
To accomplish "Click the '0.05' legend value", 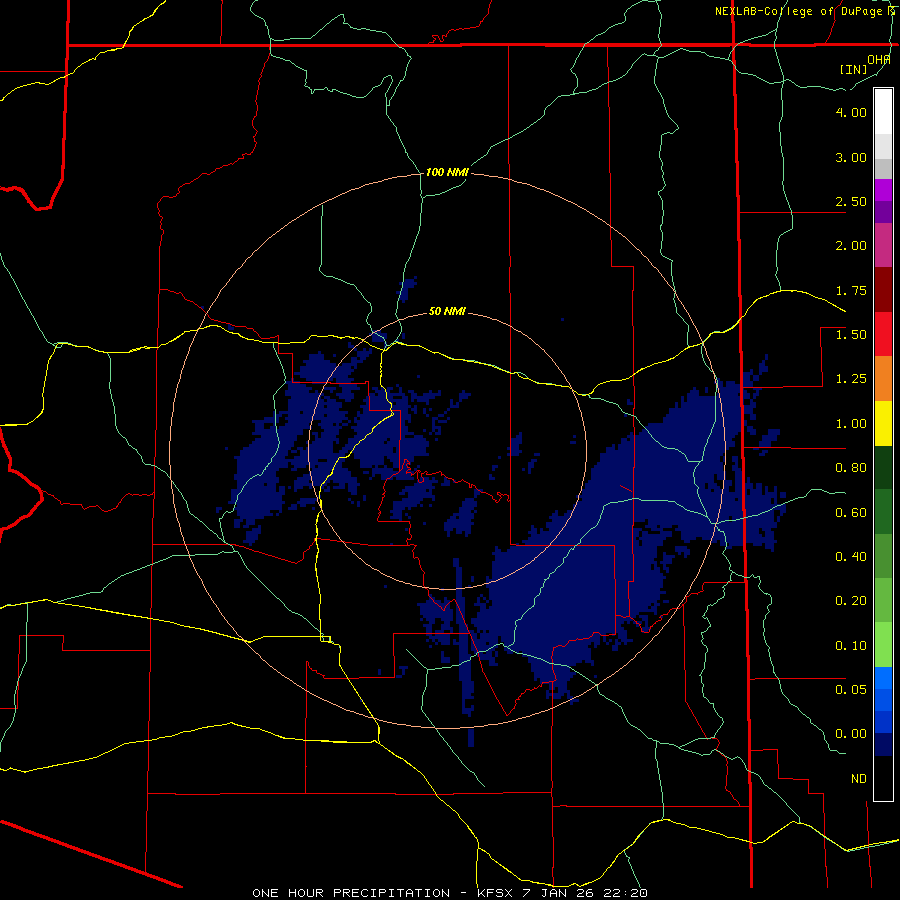I will point(851,689).
